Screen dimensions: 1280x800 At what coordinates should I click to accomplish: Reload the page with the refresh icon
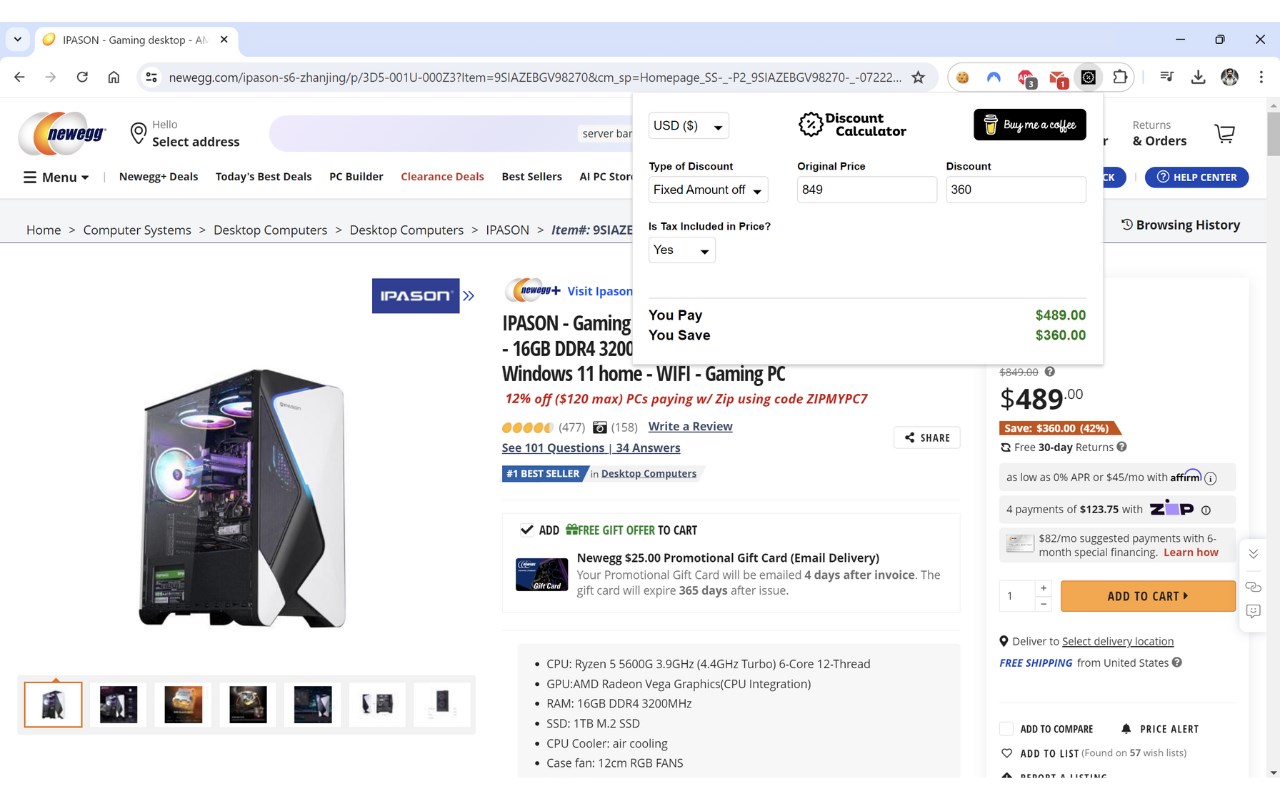(x=82, y=77)
